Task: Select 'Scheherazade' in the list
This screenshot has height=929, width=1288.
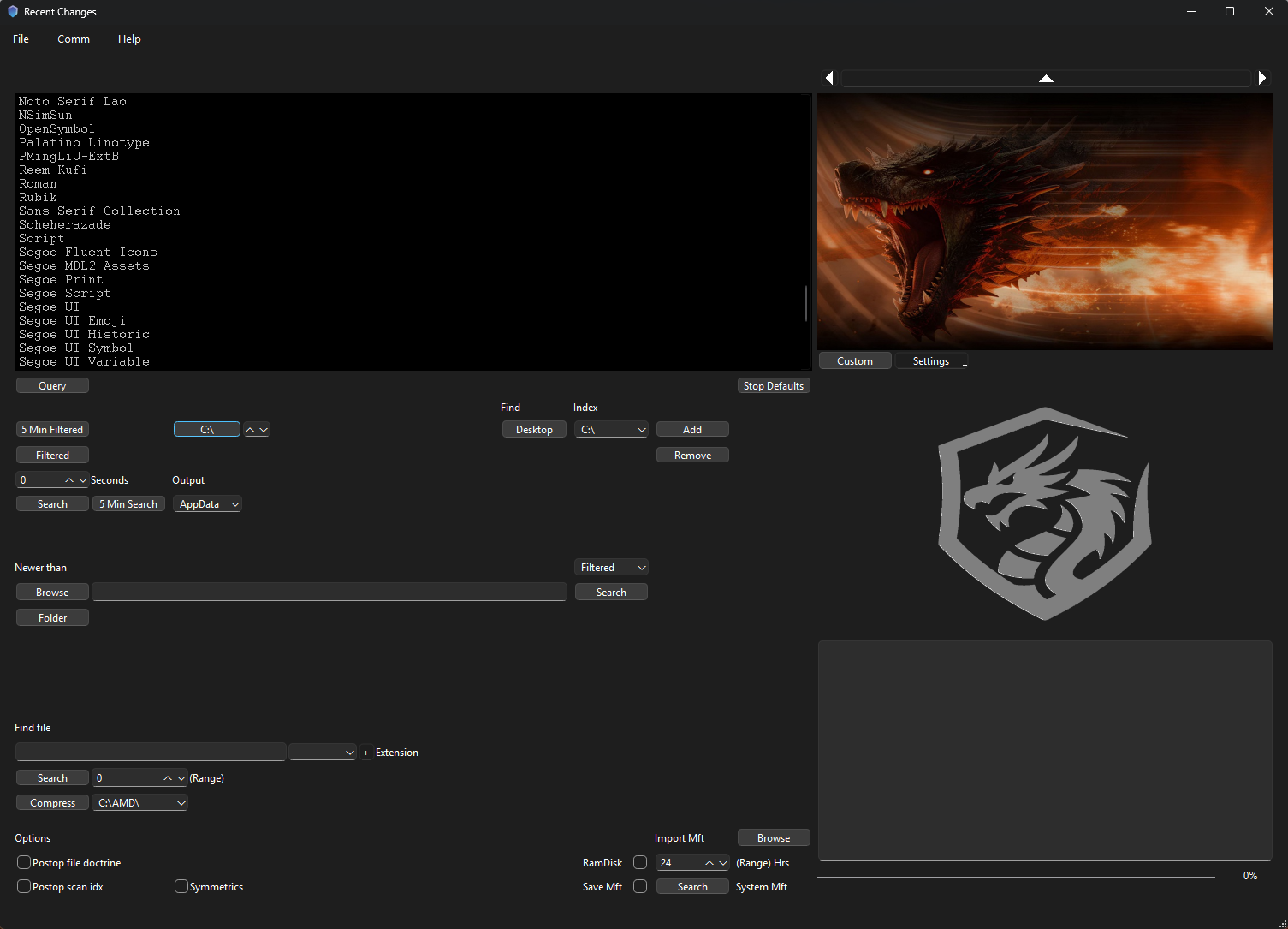Action: point(65,225)
